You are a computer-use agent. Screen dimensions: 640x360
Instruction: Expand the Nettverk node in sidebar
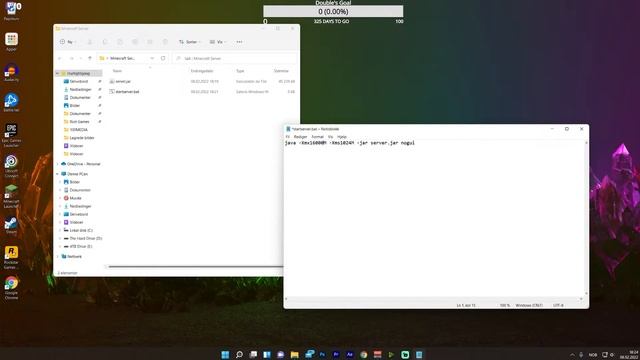click(x=57, y=257)
